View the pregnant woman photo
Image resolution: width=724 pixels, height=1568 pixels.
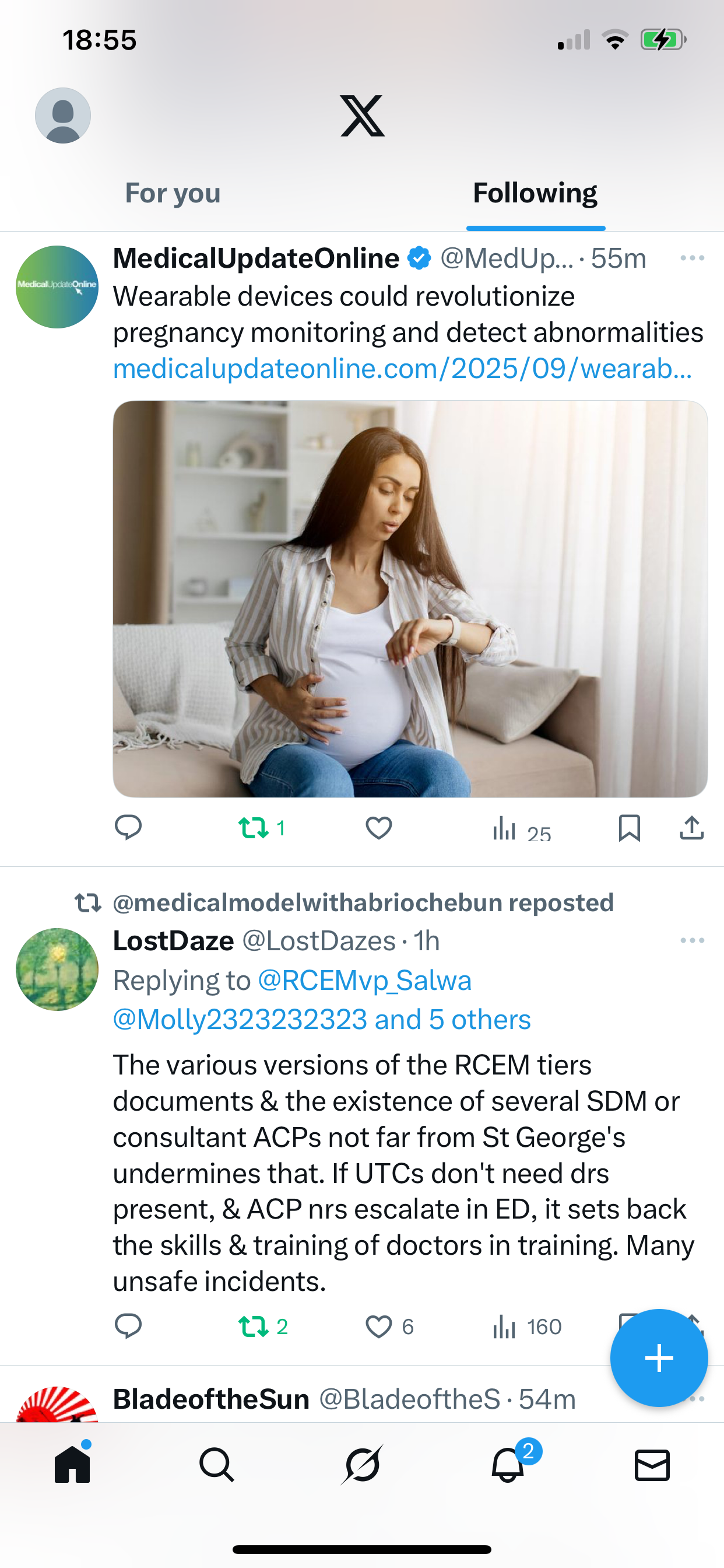pyautogui.click(x=410, y=598)
